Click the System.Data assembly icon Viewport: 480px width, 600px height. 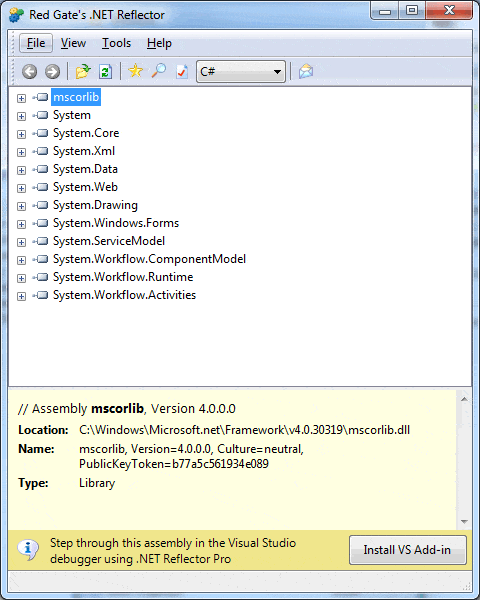[x=41, y=169]
